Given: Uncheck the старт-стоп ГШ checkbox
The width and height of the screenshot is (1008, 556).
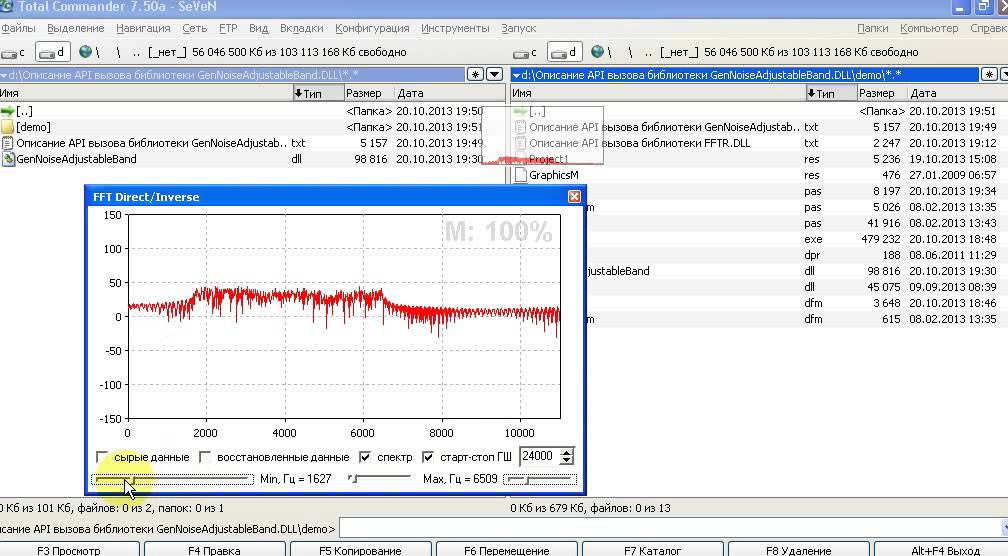Looking at the screenshot, I should [428, 457].
